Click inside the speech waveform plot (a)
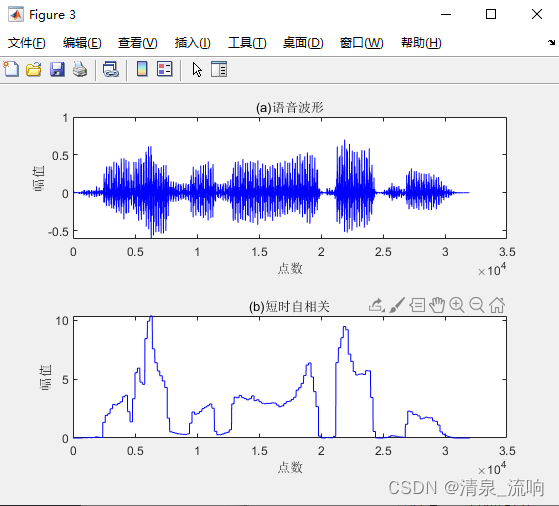Screen dimensions: 559x506 [x=290, y=178]
